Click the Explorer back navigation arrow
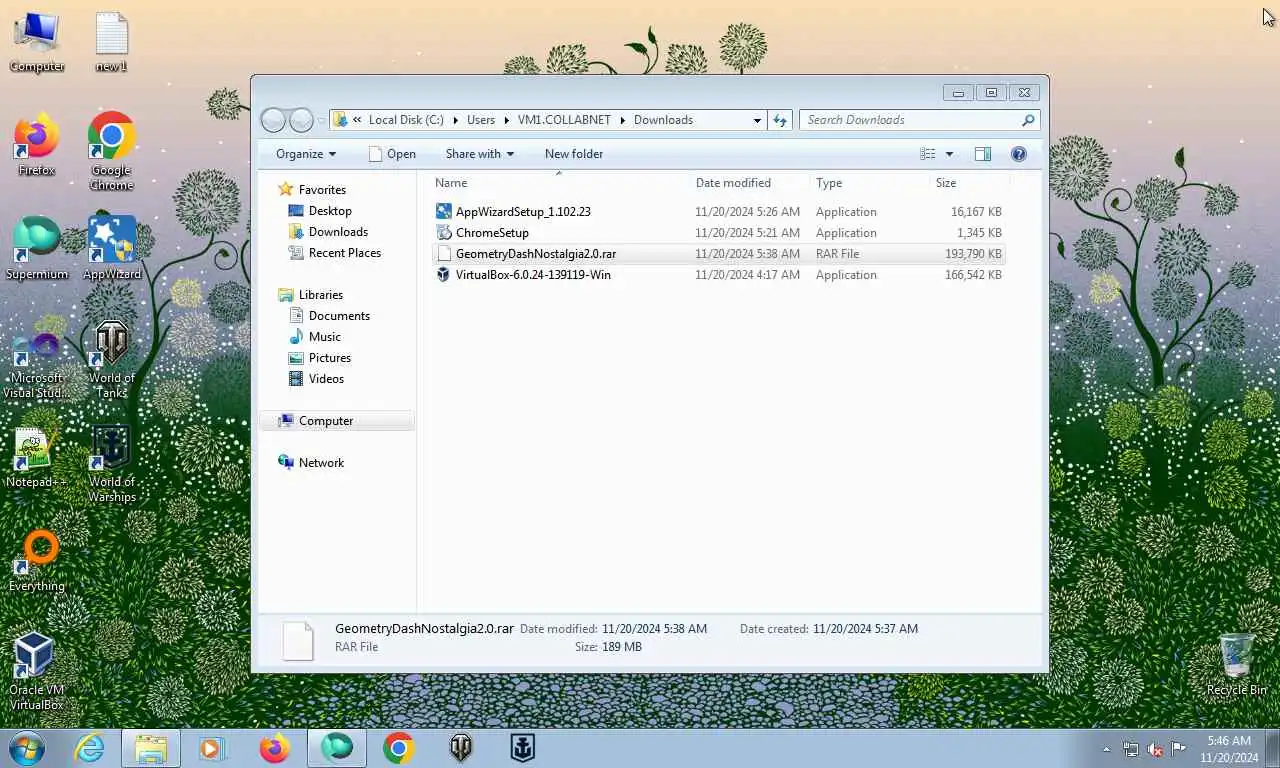1280x768 pixels. tap(273, 120)
